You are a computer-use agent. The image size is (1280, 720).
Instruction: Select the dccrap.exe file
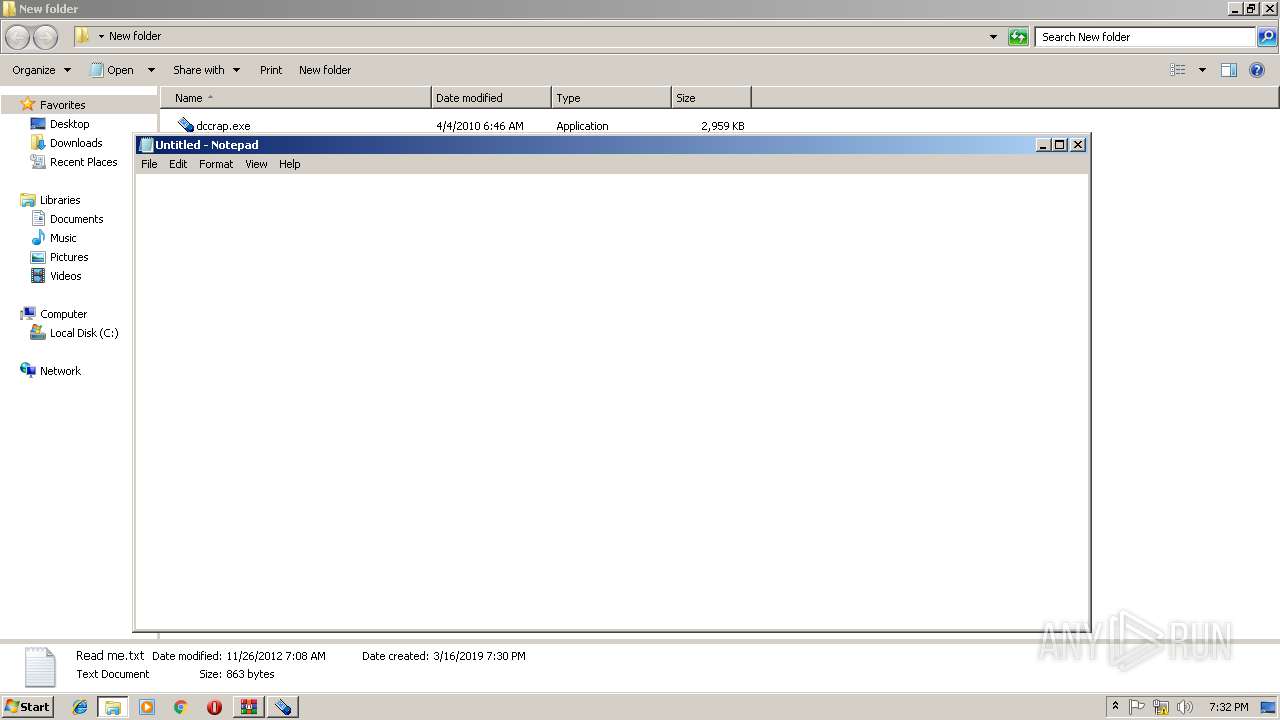click(223, 126)
